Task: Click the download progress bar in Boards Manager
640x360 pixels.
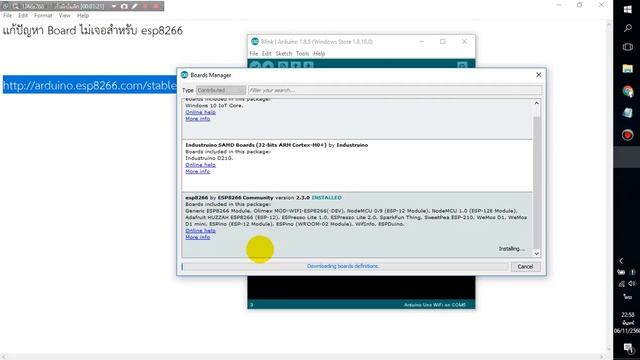Action: tap(345, 266)
